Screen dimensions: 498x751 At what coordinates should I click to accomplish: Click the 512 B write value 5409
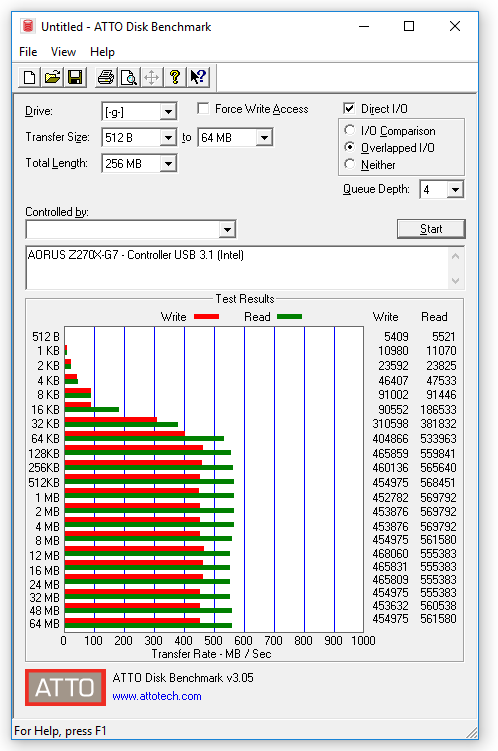(x=396, y=336)
